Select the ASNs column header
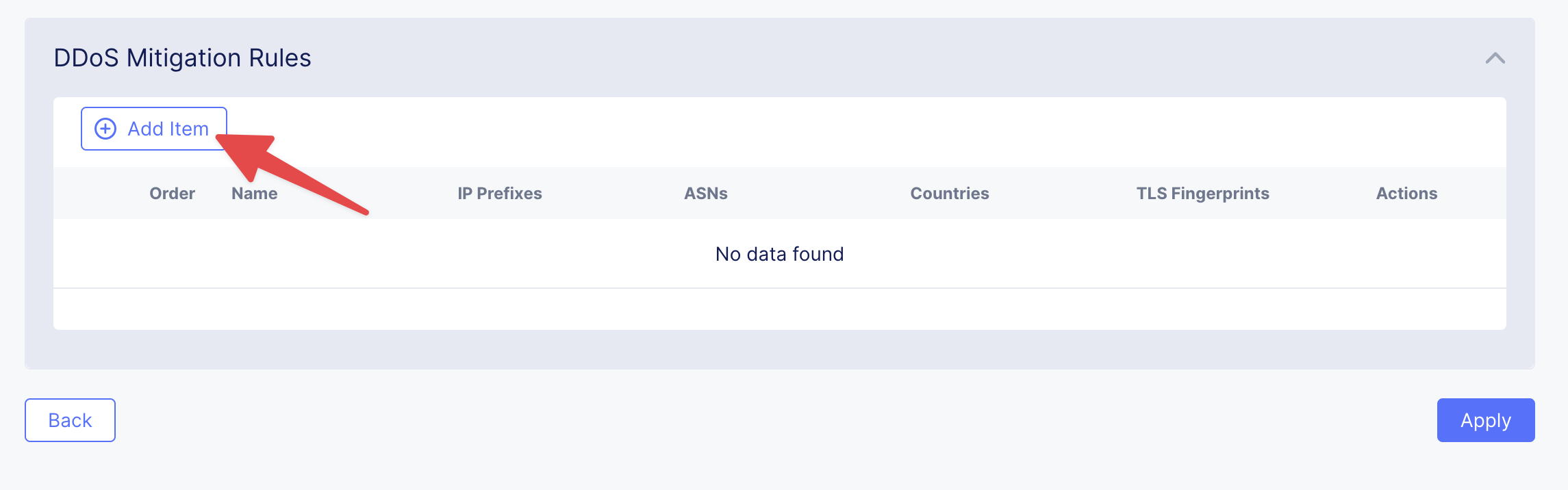This screenshot has width=1568, height=490. [x=705, y=194]
